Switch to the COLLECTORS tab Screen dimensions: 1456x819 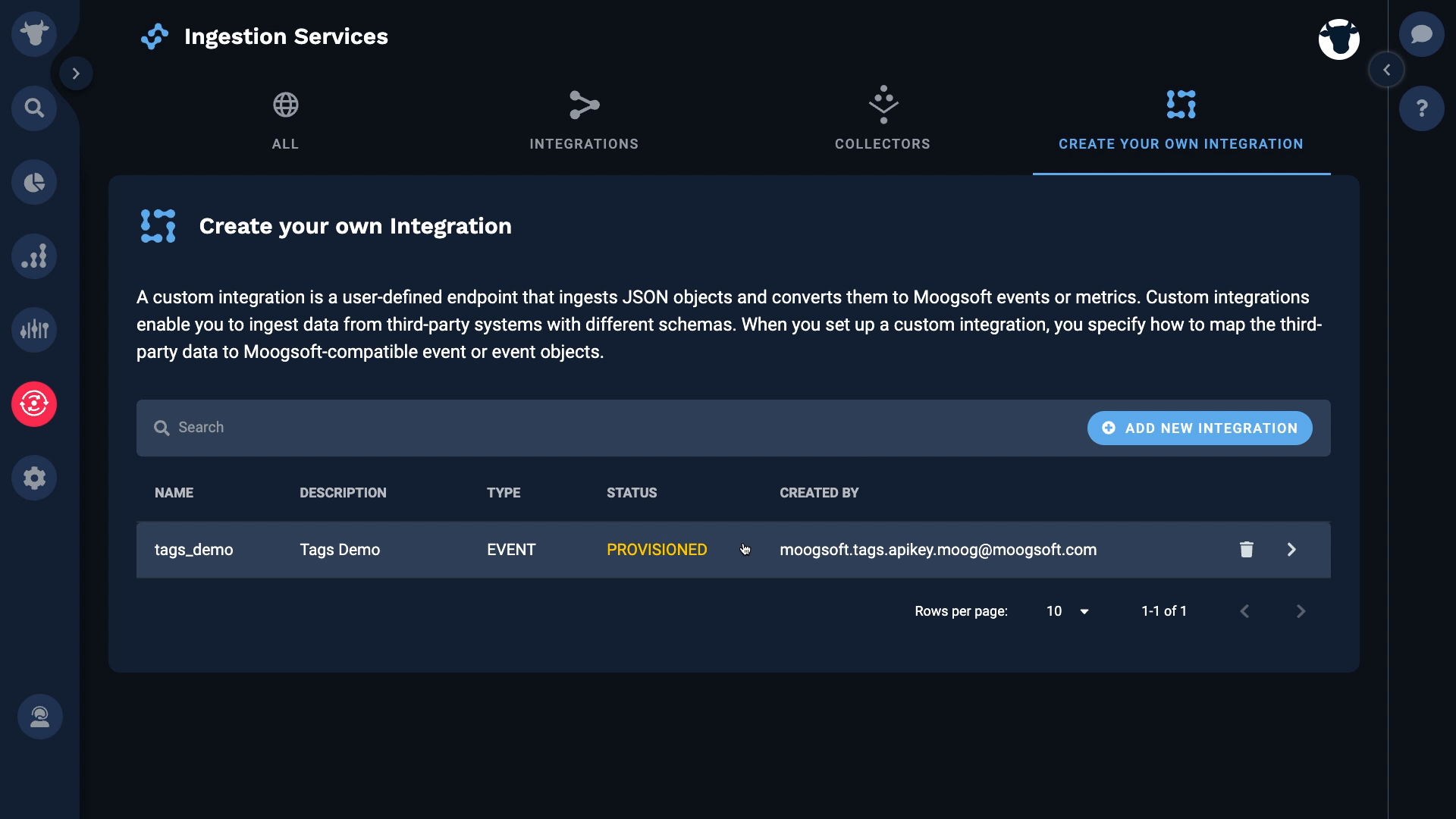click(883, 121)
